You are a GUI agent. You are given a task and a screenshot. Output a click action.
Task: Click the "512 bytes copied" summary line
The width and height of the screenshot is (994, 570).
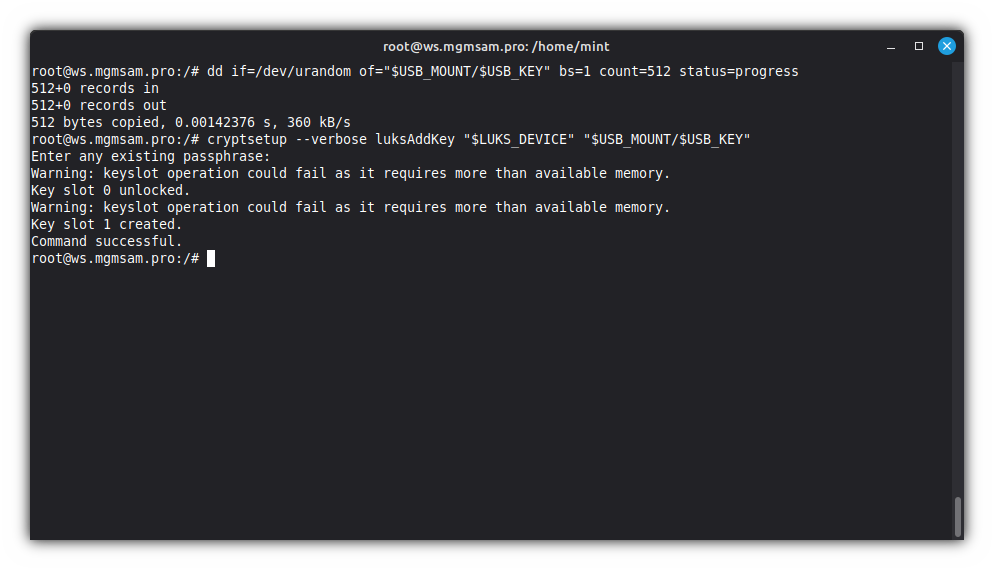tap(191, 122)
